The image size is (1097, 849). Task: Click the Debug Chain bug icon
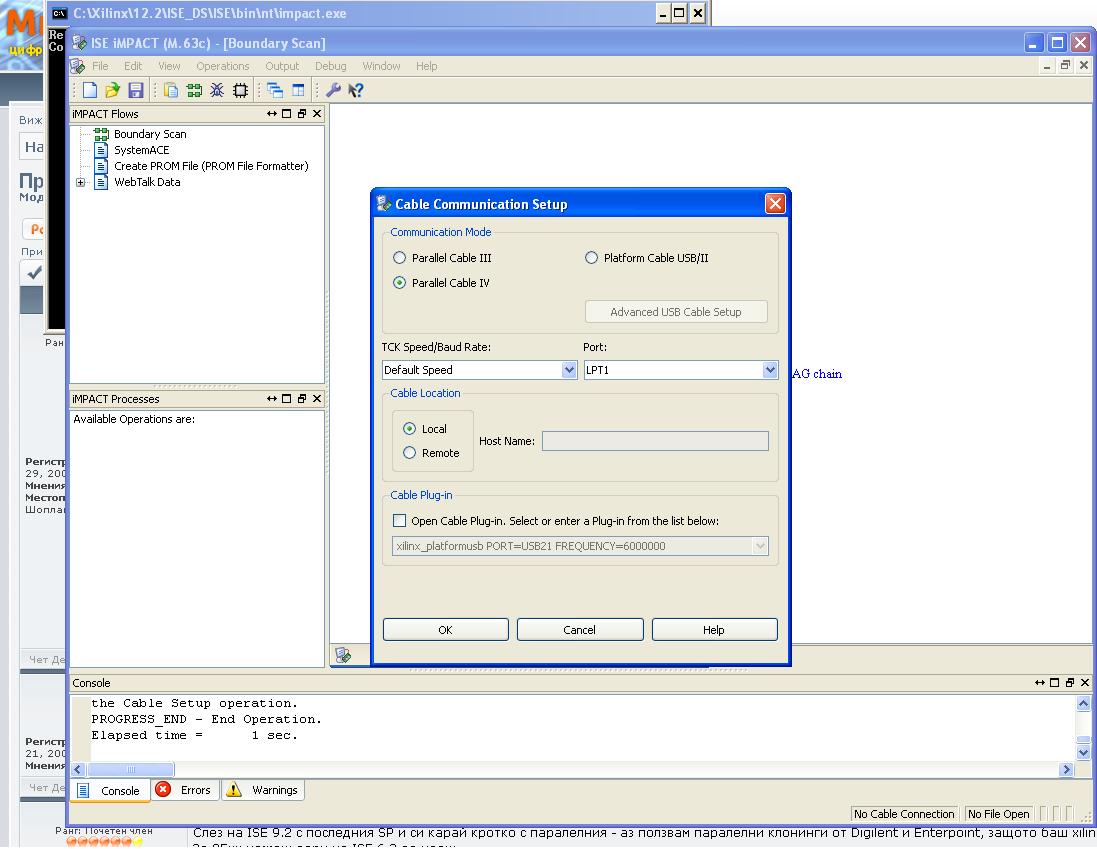coord(217,90)
